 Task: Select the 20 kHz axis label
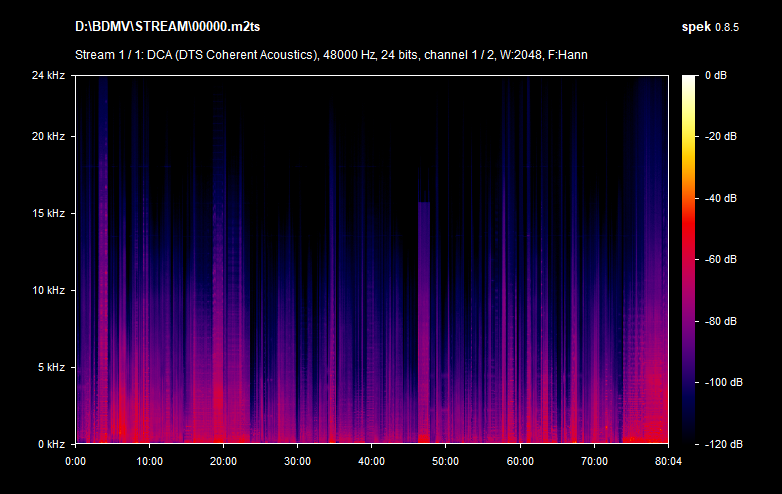47,136
